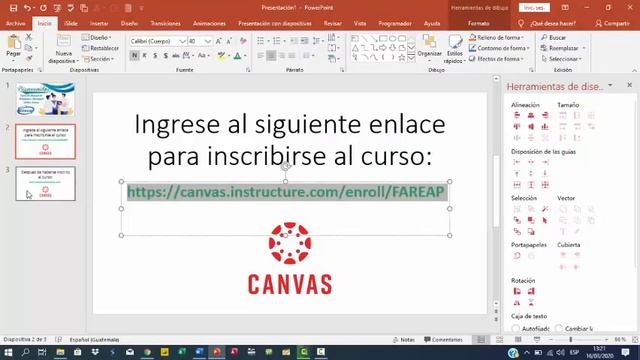This screenshot has width=640, height=360.
Task: Align objects to bottom in pane
Action: (545, 127)
